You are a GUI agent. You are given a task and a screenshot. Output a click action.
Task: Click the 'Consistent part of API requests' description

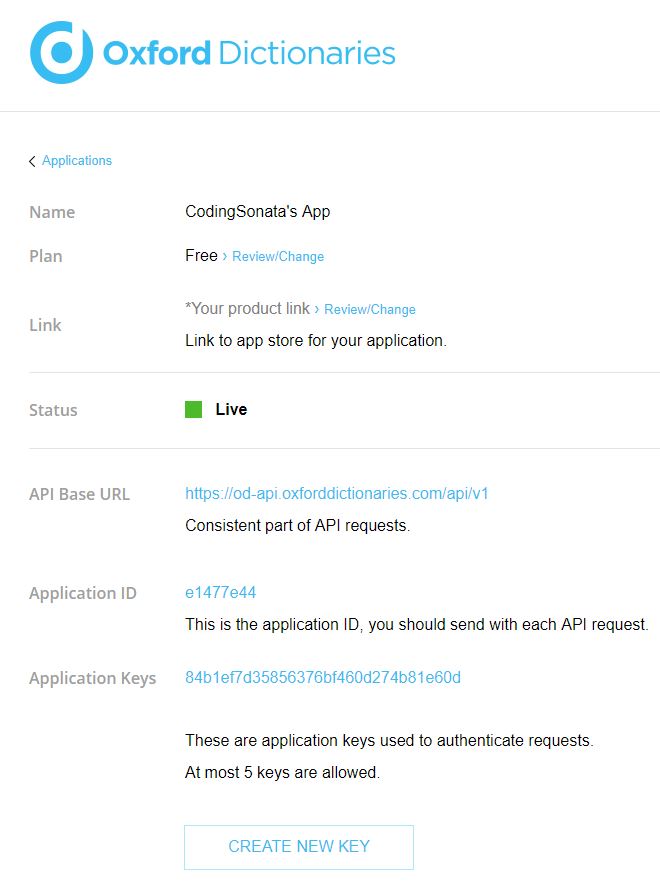297,525
